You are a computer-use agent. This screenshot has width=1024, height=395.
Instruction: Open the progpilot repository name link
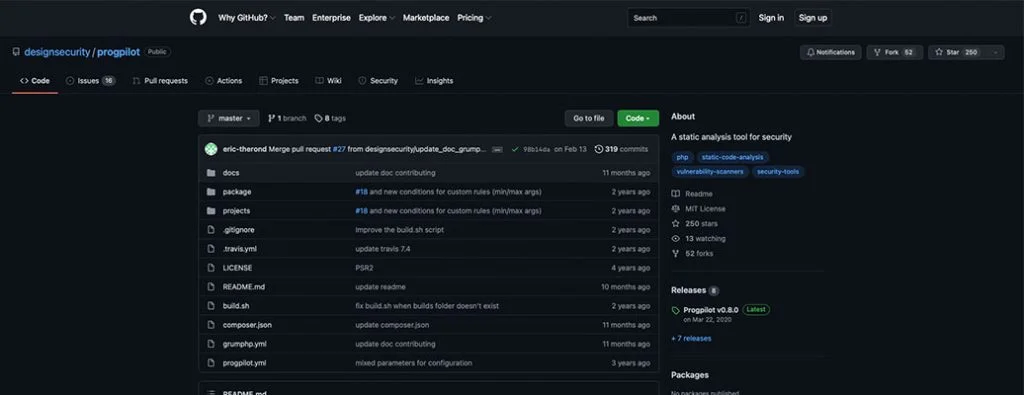click(x=118, y=52)
